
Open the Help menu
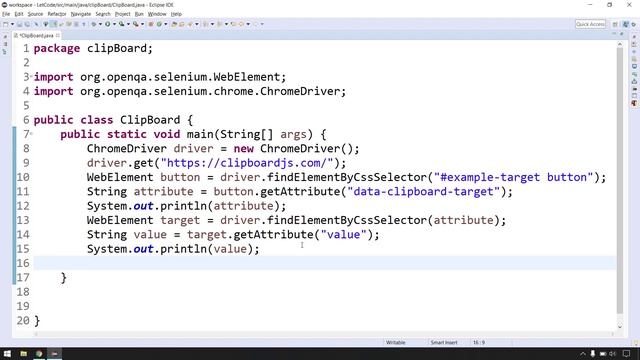[x=176, y=14]
